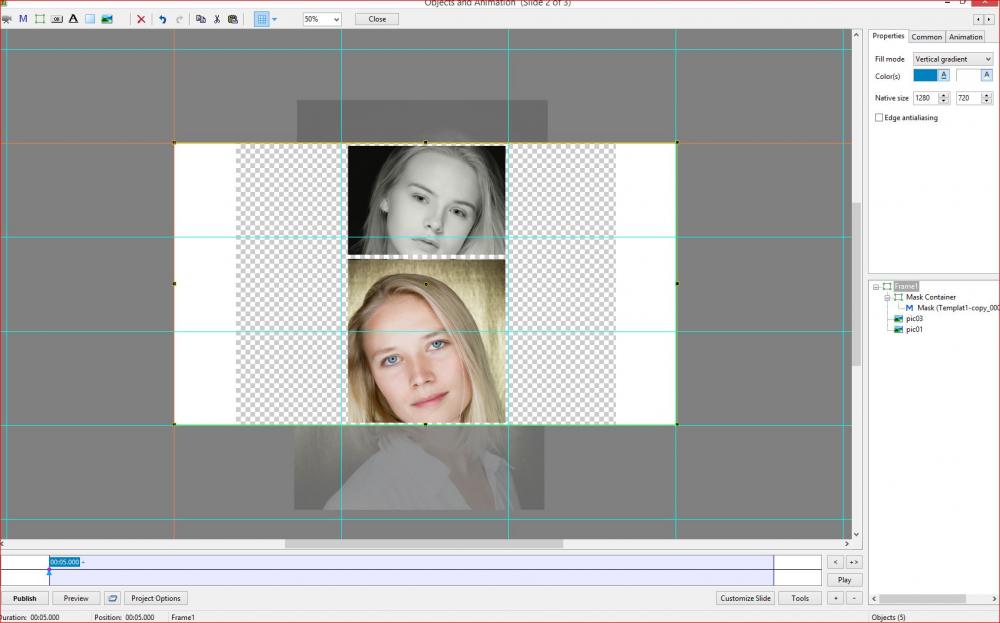The height and width of the screenshot is (623, 1000).
Task: Open the Fill mode dropdown
Action: tap(952, 59)
